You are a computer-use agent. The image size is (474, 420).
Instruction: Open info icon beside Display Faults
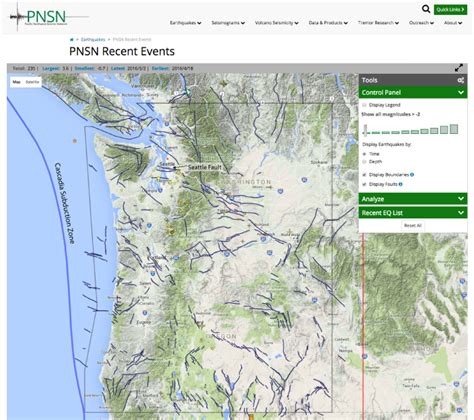[401, 184]
